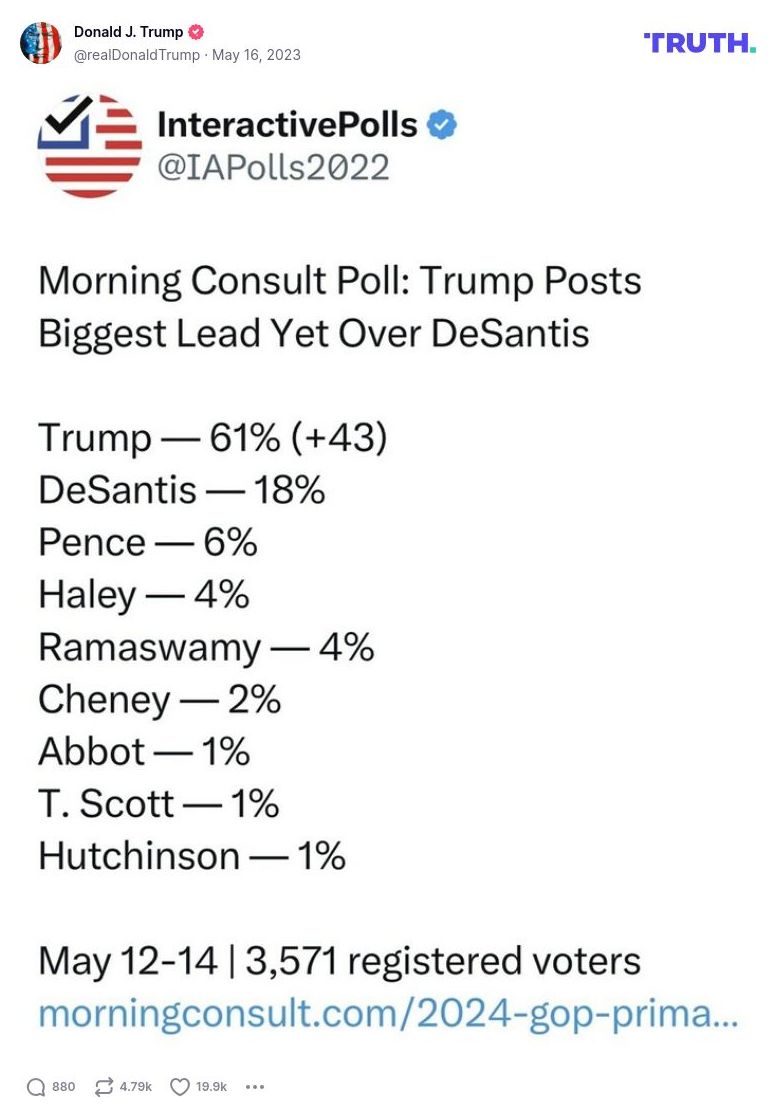Open the reply composer via the speech bubble icon

point(35,1087)
